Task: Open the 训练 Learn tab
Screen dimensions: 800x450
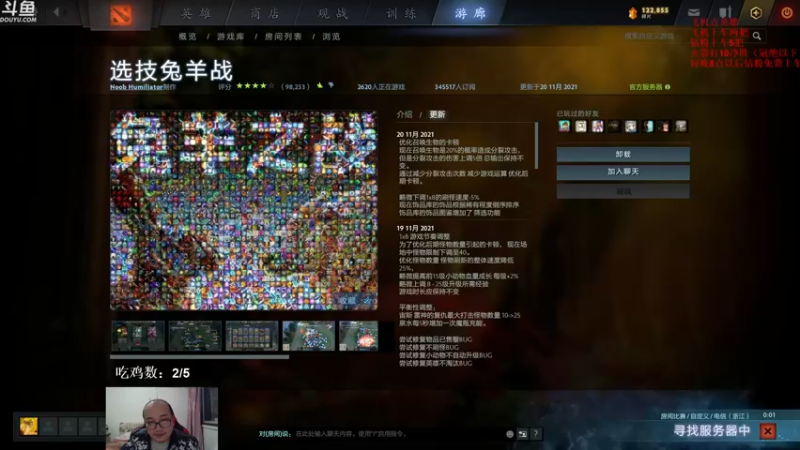Action: point(402,14)
